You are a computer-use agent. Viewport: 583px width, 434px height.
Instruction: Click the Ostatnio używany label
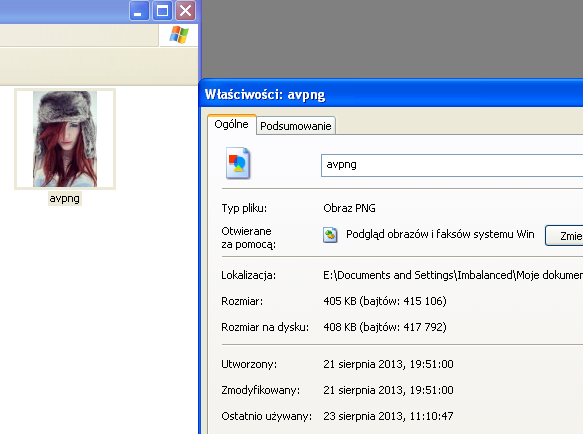267,416
